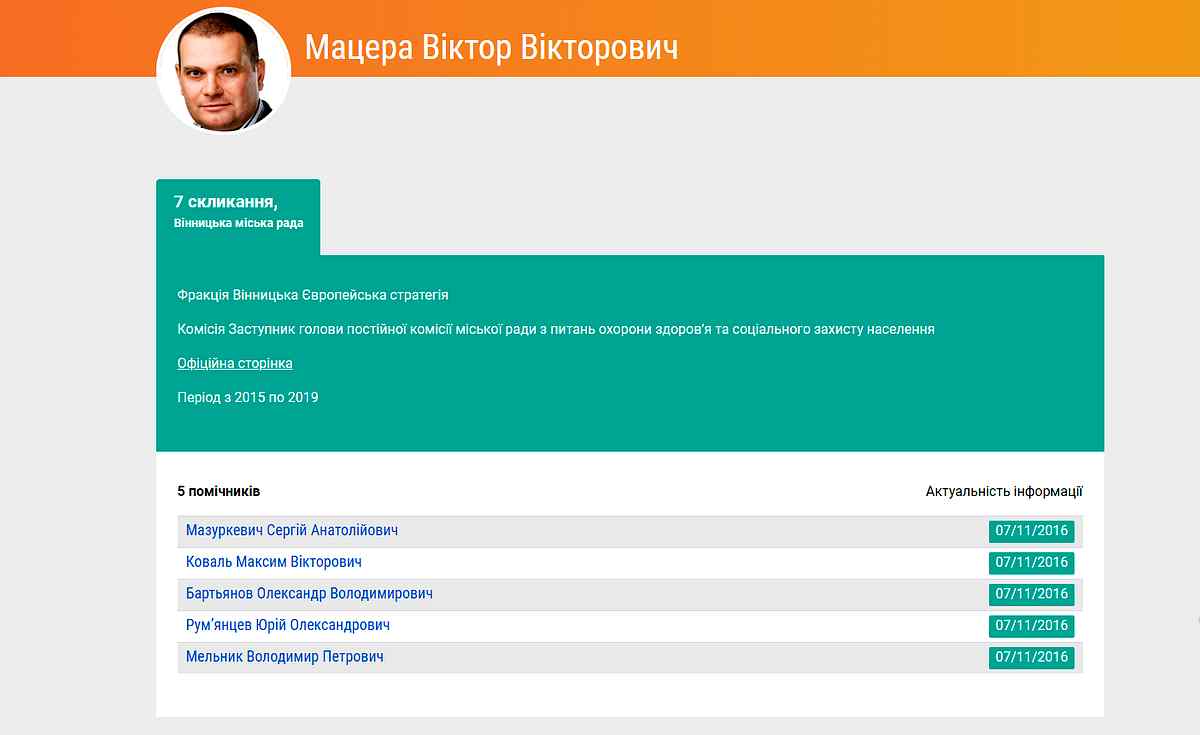Select assistant Бартьянов Олександр Володимирович
The width and height of the screenshot is (1200, 735).
click(309, 593)
